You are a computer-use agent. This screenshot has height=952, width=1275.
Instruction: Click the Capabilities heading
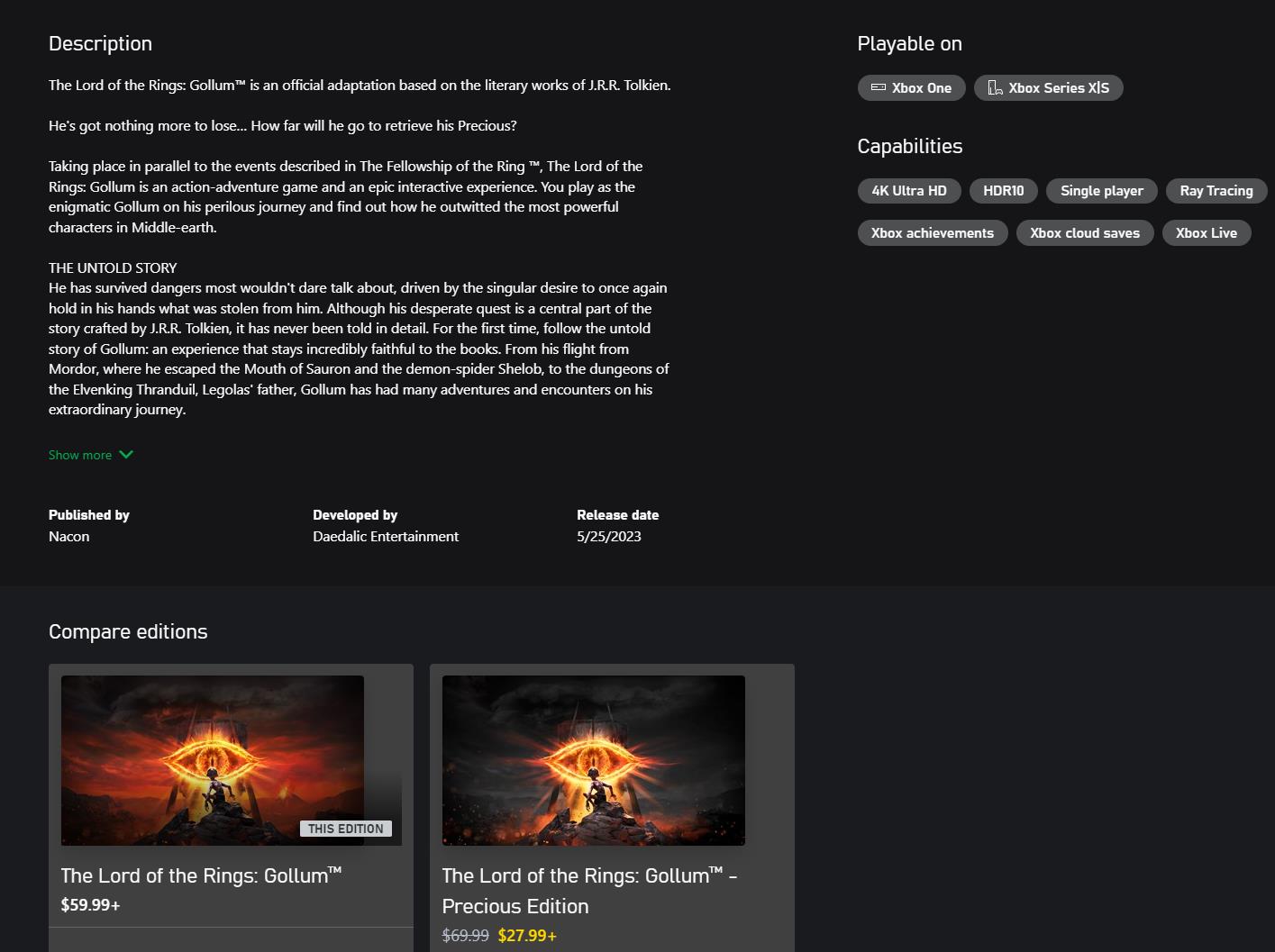pyautogui.click(x=910, y=147)
